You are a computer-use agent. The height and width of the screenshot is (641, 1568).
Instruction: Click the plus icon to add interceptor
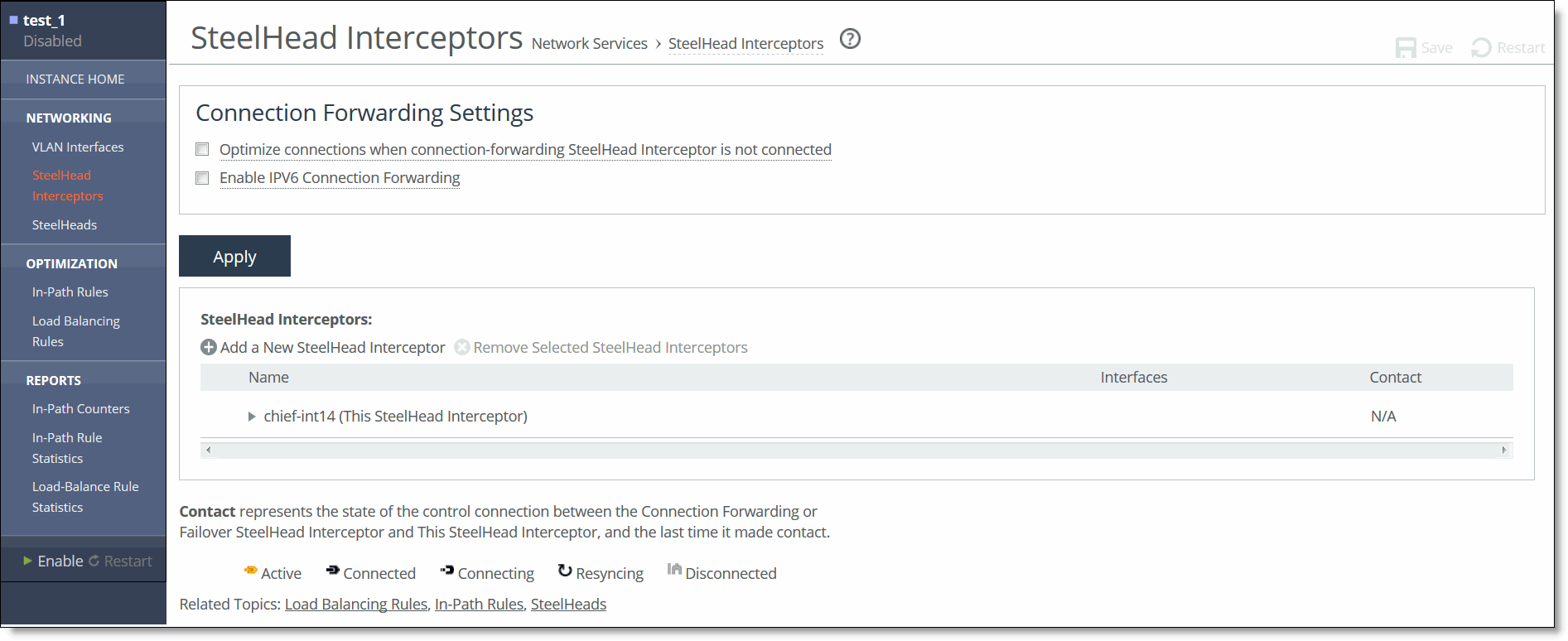[209, 348]
